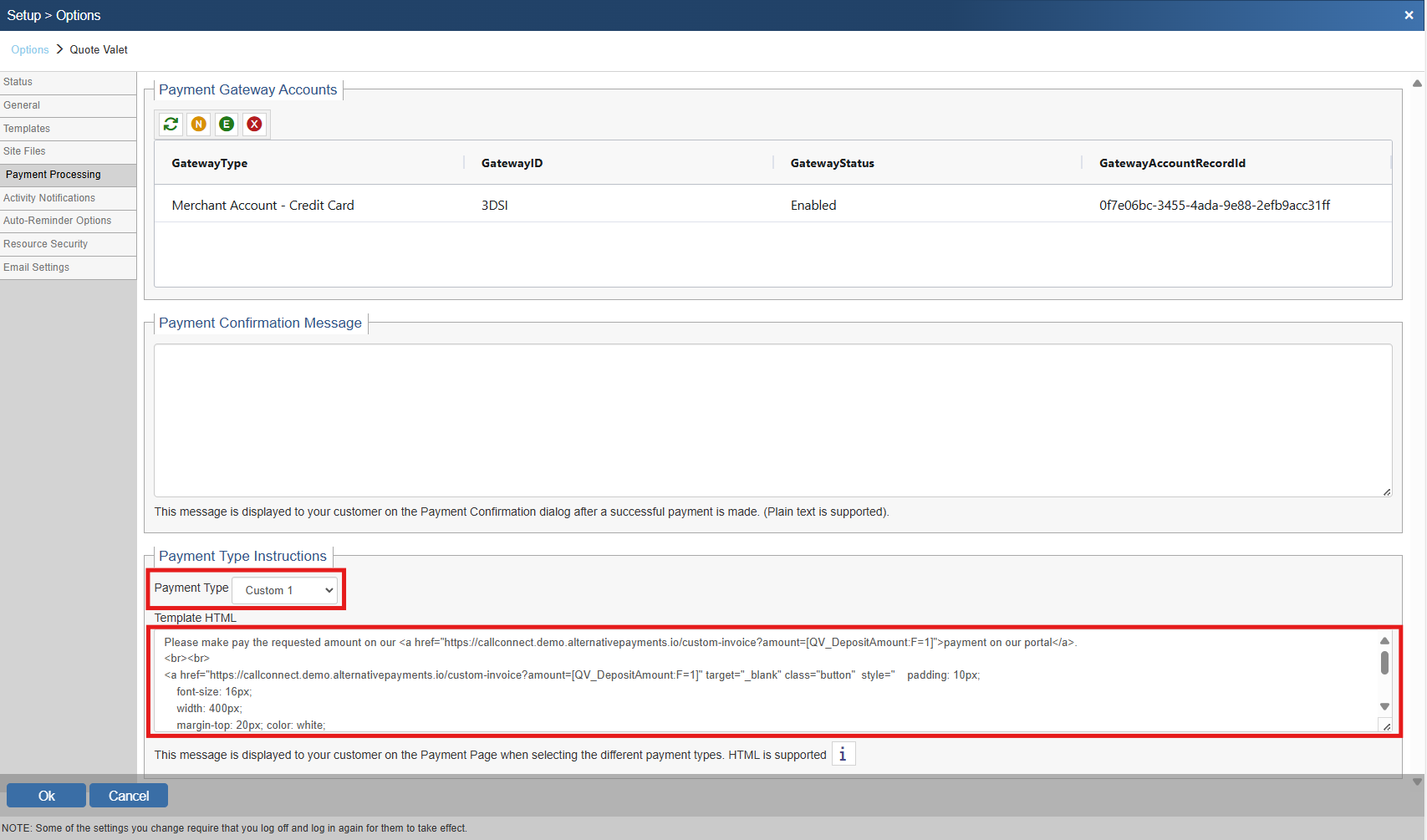Click the Template HTML scrollbar down arrow
Viewport: 1427px width, 840px height.
1384,707
